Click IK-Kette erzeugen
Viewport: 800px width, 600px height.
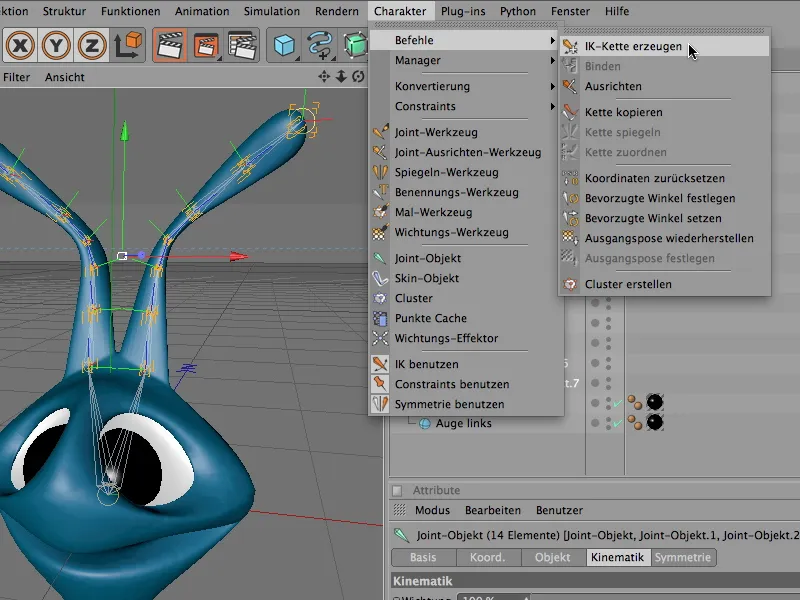click(x=664, y=46)
